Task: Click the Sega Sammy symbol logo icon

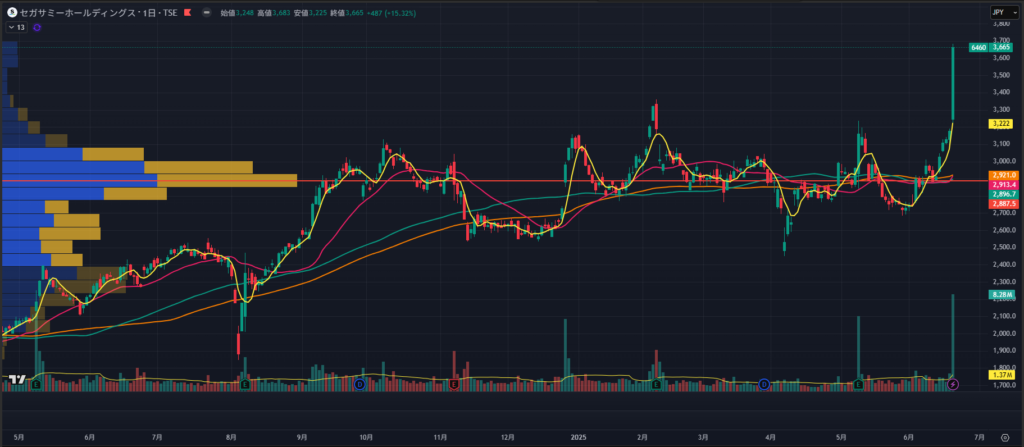Action: 11,12
